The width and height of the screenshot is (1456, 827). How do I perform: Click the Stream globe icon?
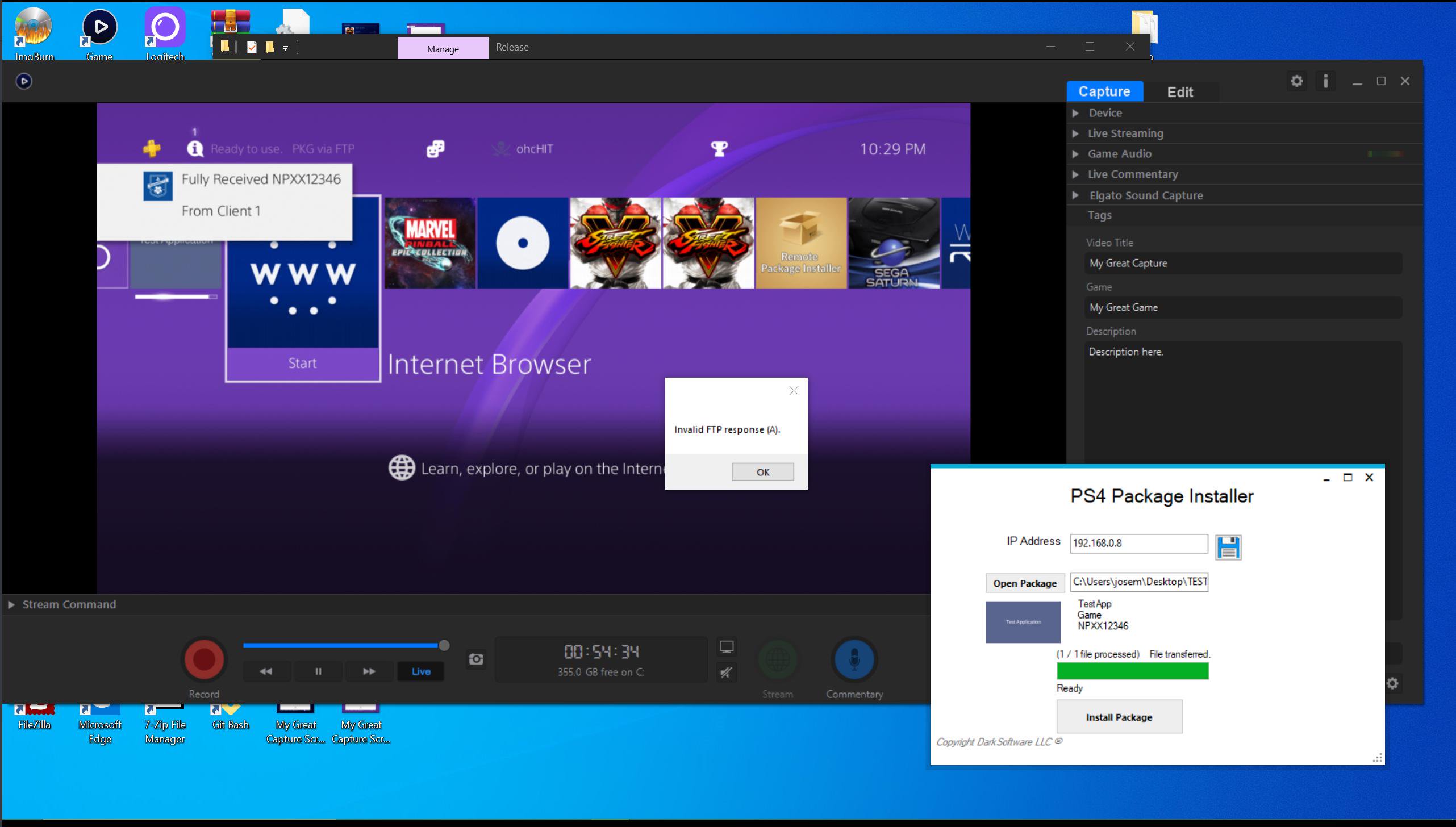pyautogui.click(x=777, y=659)
